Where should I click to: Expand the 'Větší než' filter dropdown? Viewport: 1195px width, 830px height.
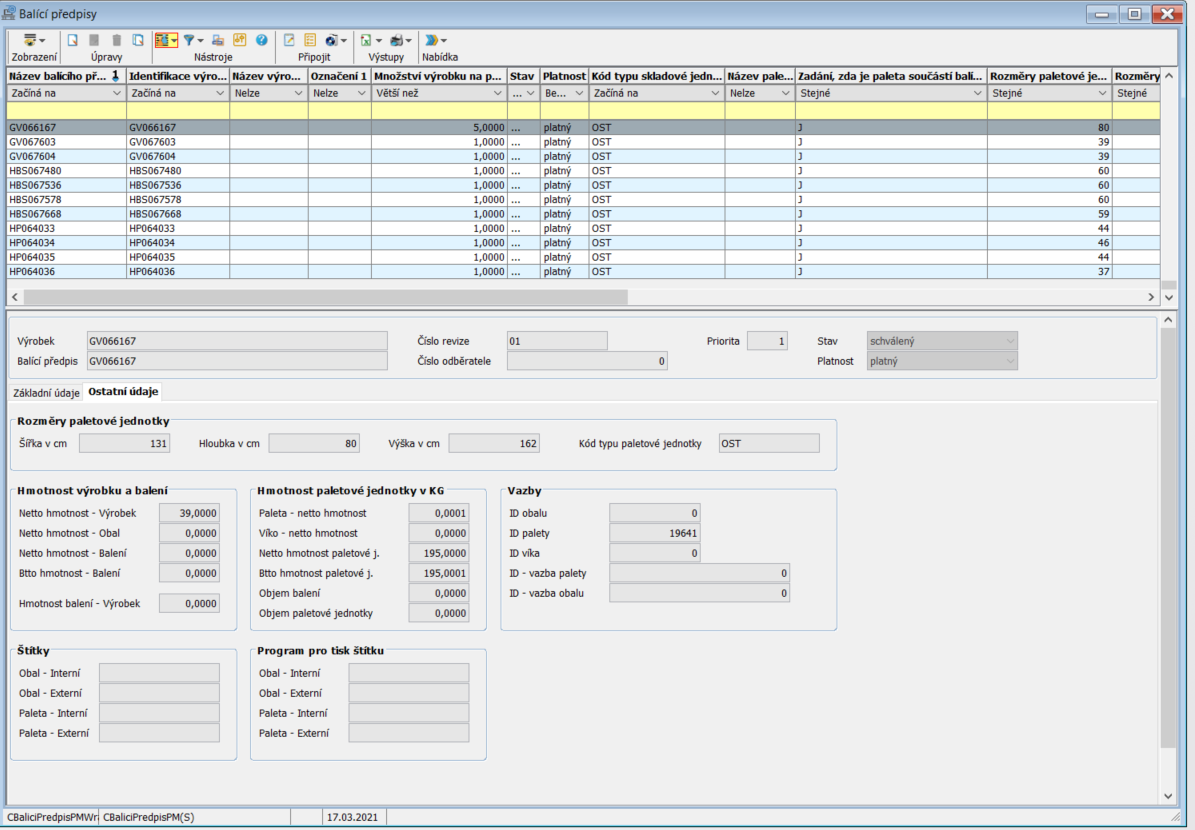click(498, 93)
